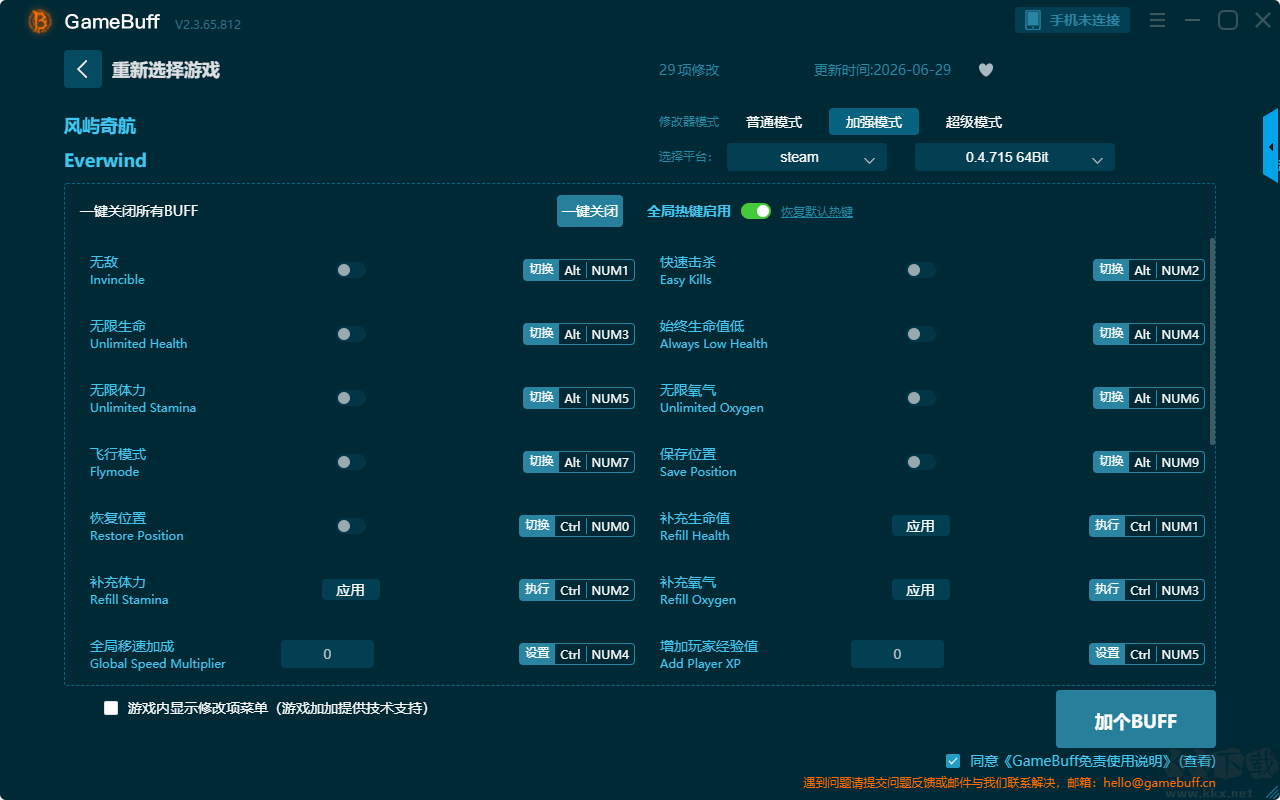This screenshot has width=1280, height=800.
Task: Click the 恢复默认热键 link
Action: coord(817,212)
